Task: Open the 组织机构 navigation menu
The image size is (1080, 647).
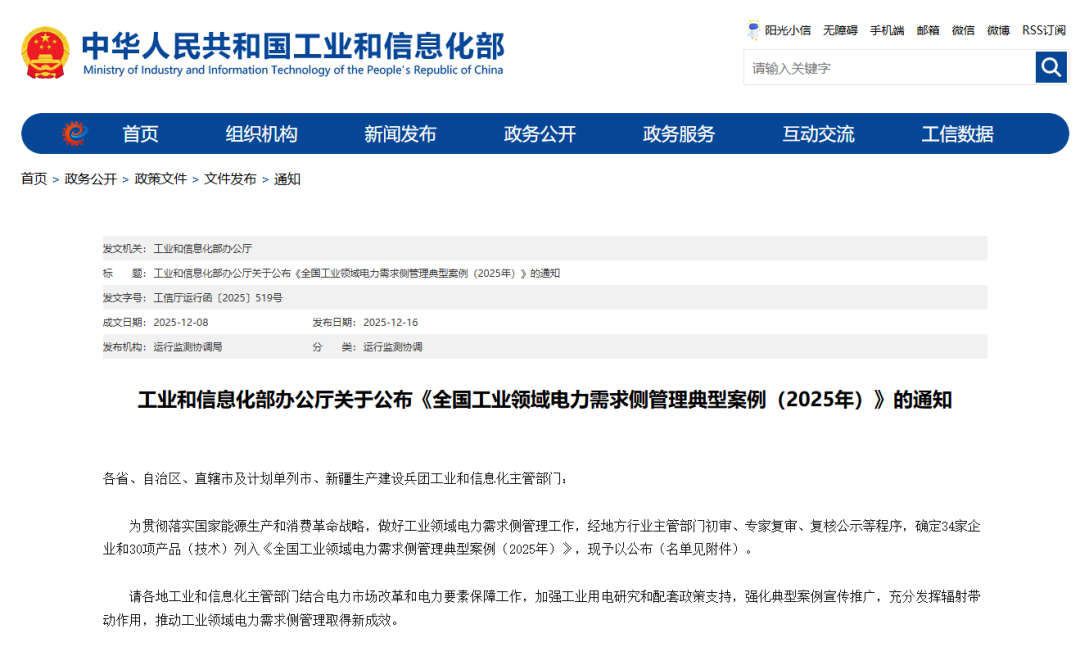Action: (x=261, y=134)
